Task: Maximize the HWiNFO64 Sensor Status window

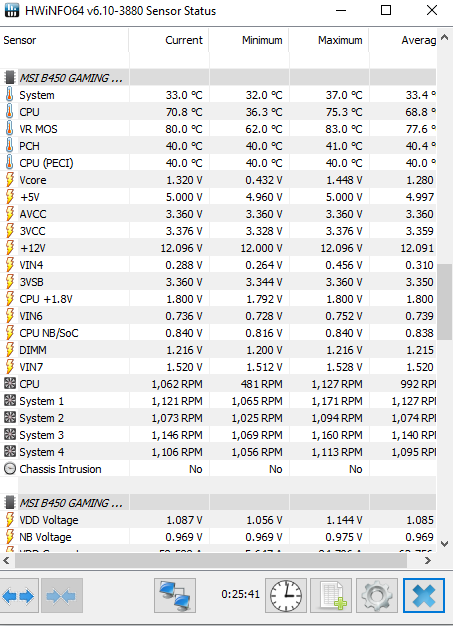Action: [x=386, y=10]
